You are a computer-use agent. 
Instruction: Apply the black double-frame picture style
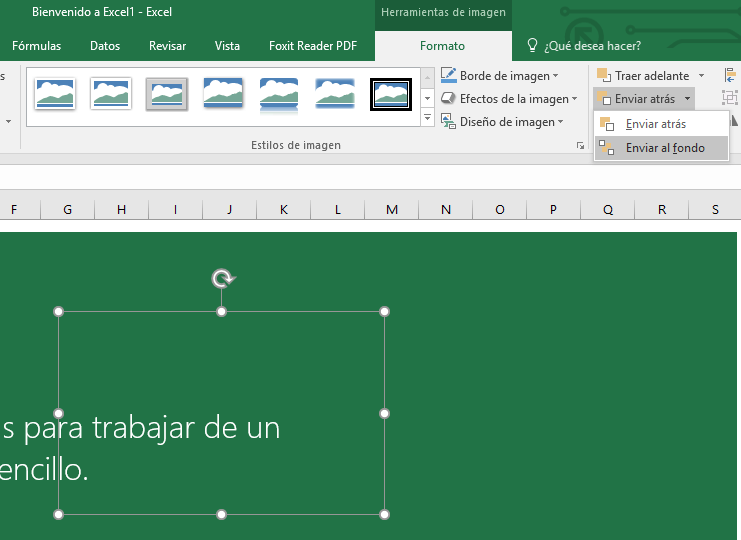391,94
